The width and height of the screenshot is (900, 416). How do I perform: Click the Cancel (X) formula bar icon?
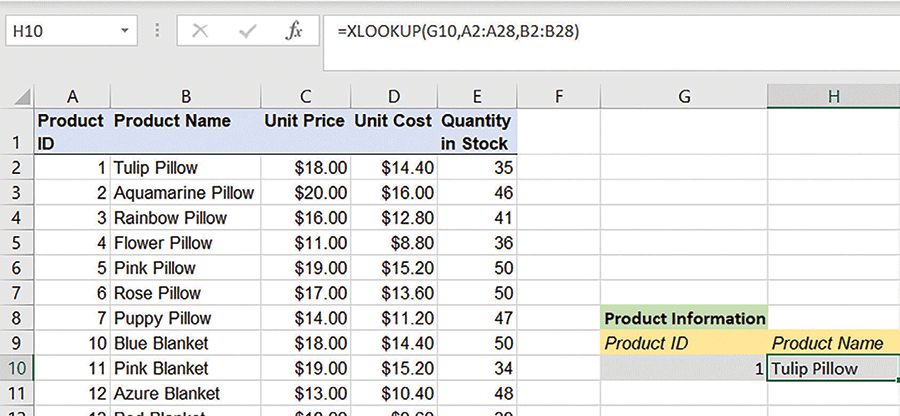(x=200, y=31)
